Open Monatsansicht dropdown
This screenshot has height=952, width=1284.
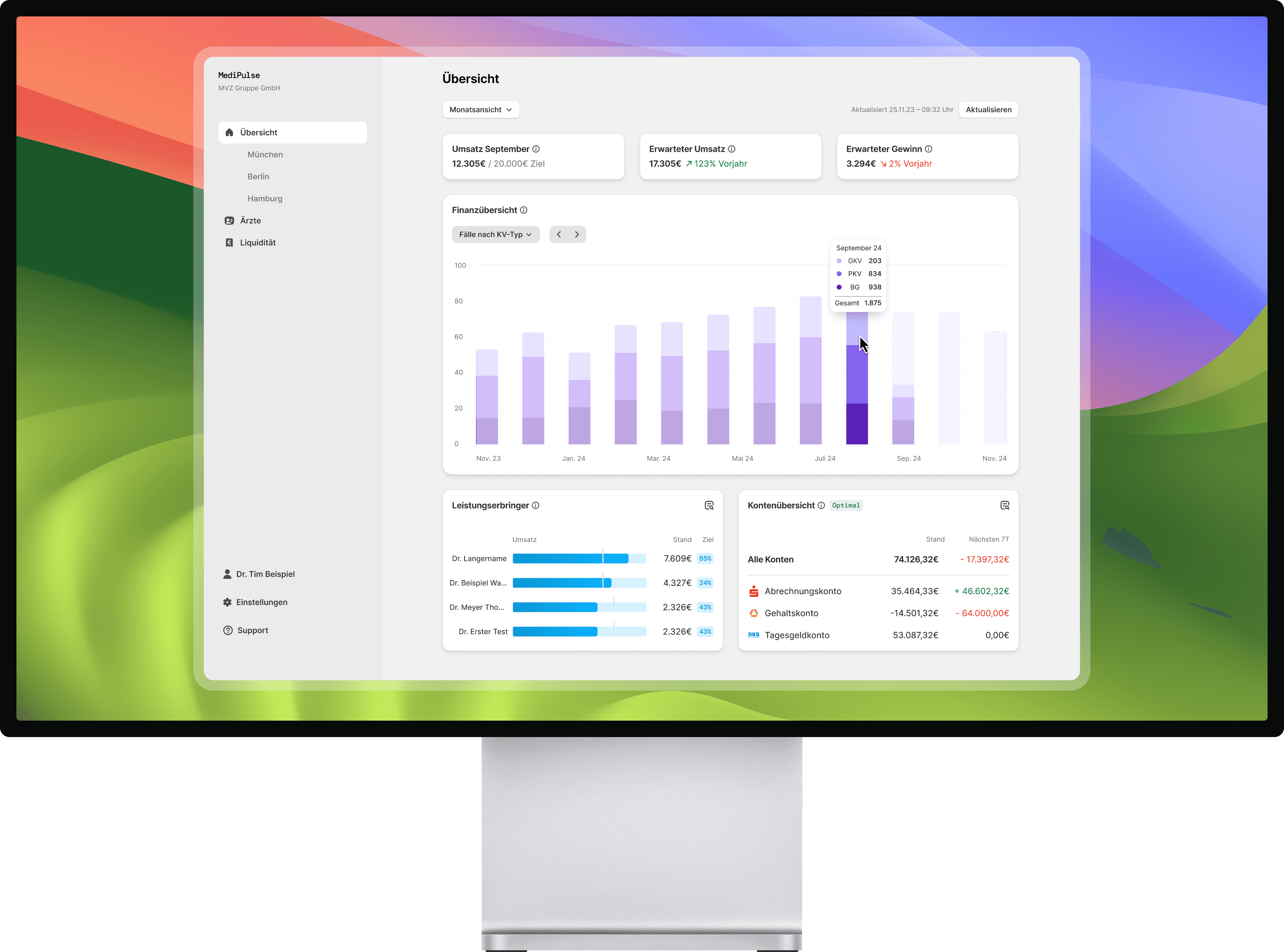pyautogui.click(x=481, y=109)
